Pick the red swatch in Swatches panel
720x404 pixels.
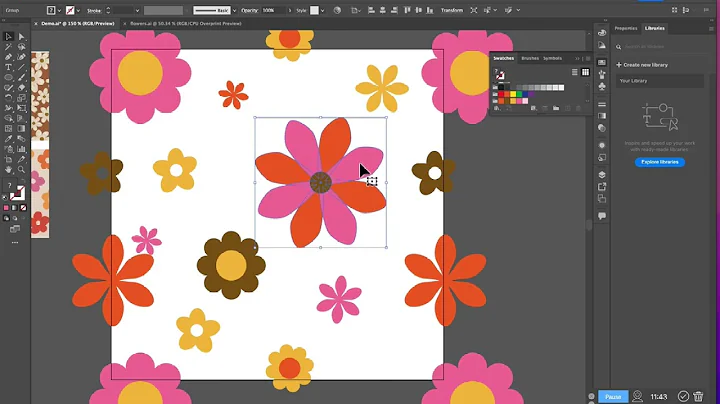[501, 94]
